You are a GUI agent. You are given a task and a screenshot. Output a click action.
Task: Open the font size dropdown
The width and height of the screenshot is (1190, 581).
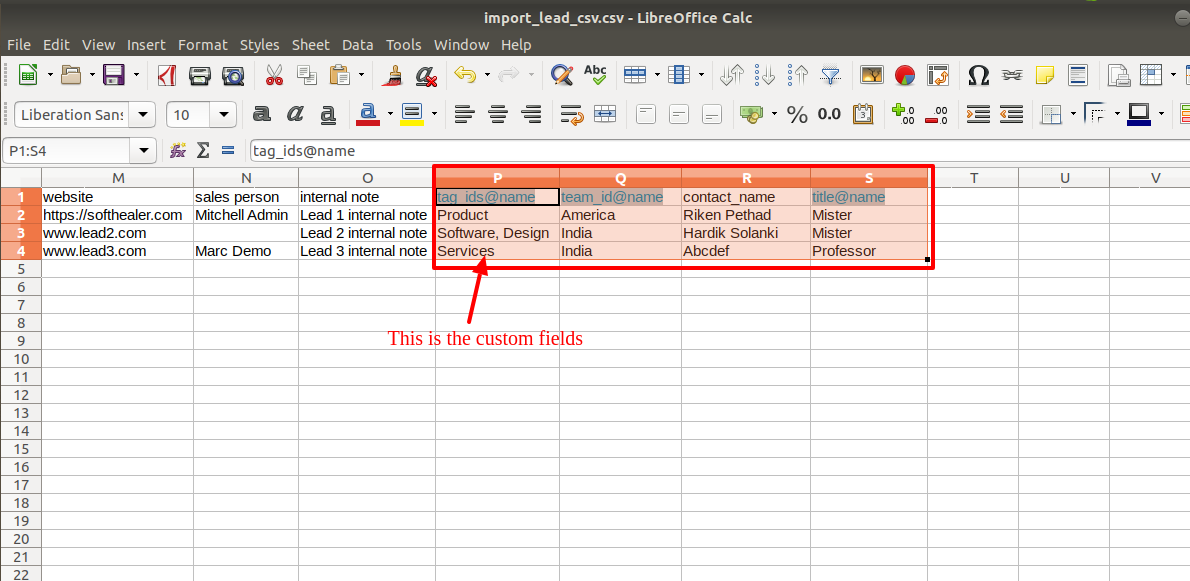(x=224, y=115)
